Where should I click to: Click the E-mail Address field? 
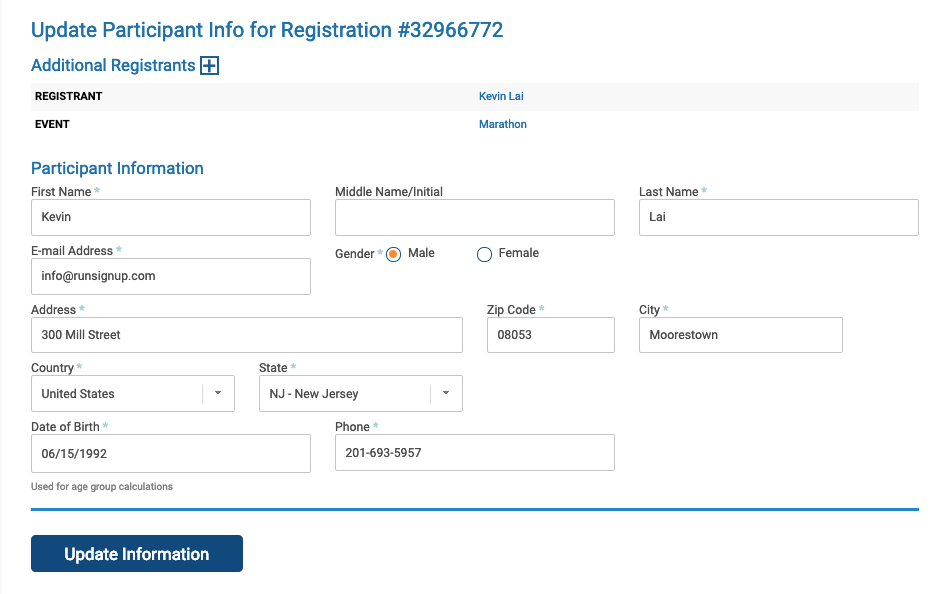click(x=170, y=276)
